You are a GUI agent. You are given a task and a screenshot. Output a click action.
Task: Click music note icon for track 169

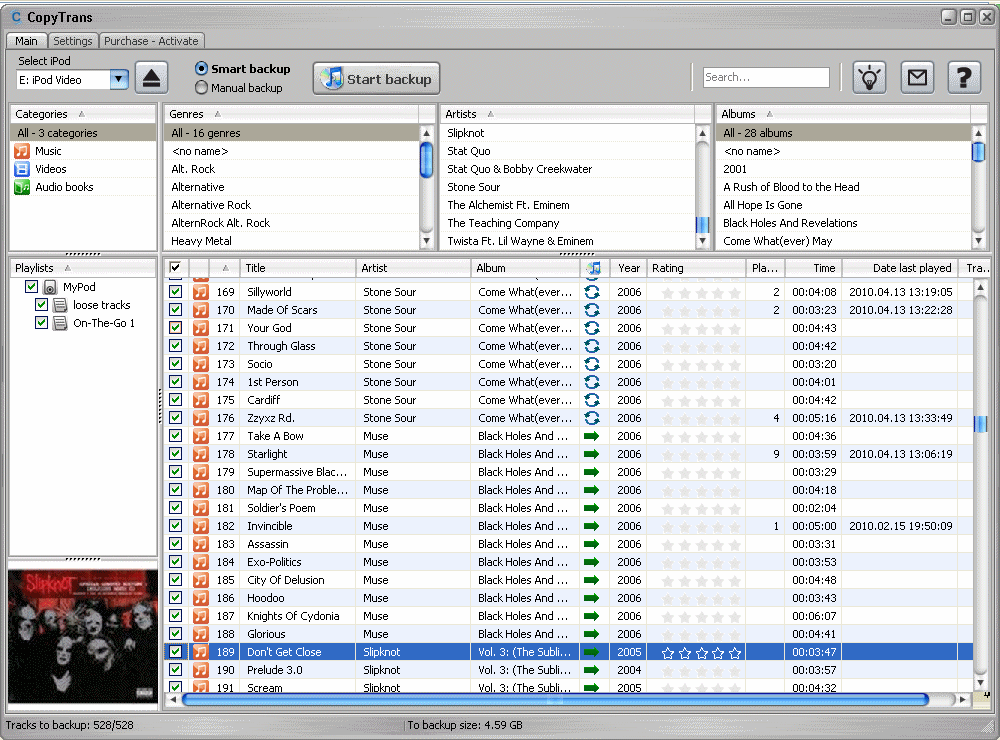[201, 292]
